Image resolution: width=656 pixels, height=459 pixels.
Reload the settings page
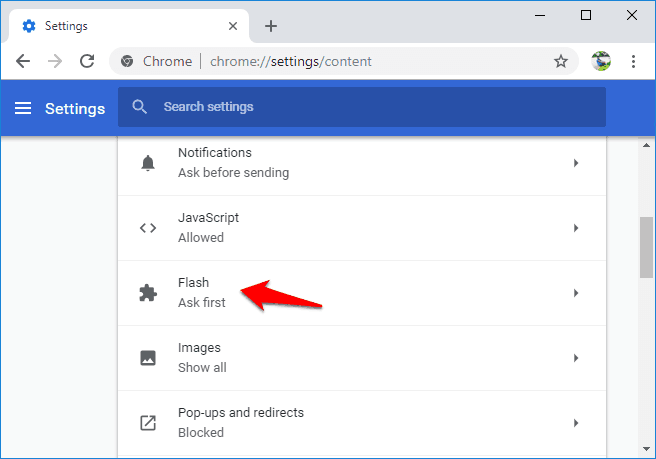pos(87,62)
